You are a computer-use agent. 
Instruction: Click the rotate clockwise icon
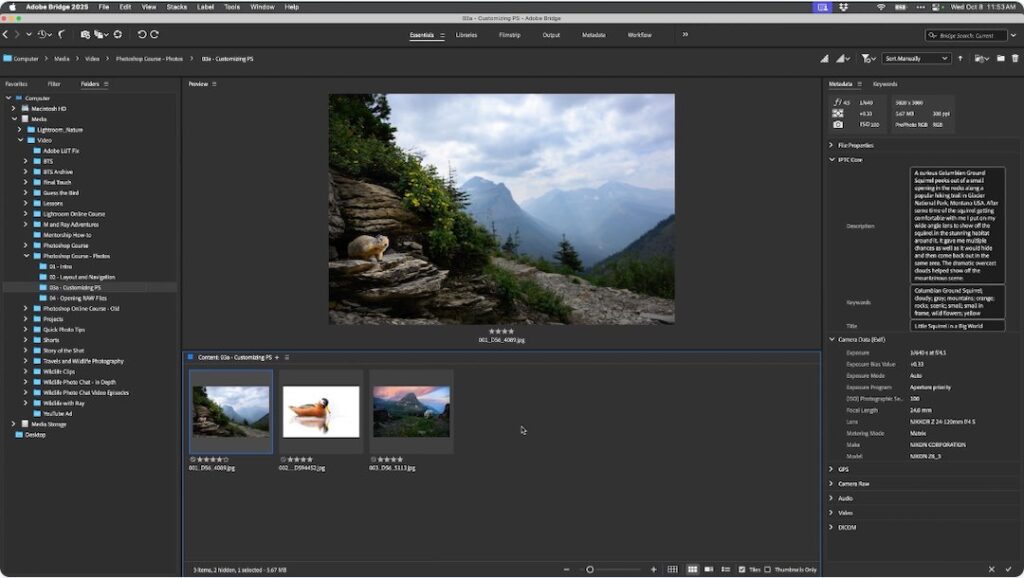[155, 35]
